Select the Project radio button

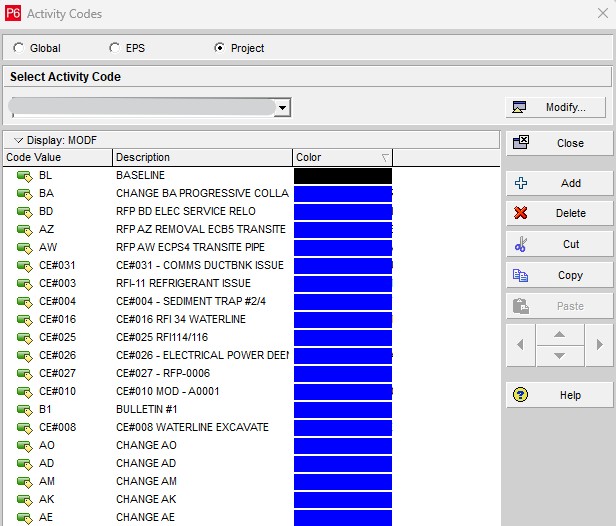pyautogui.click(x=220, y=48)
